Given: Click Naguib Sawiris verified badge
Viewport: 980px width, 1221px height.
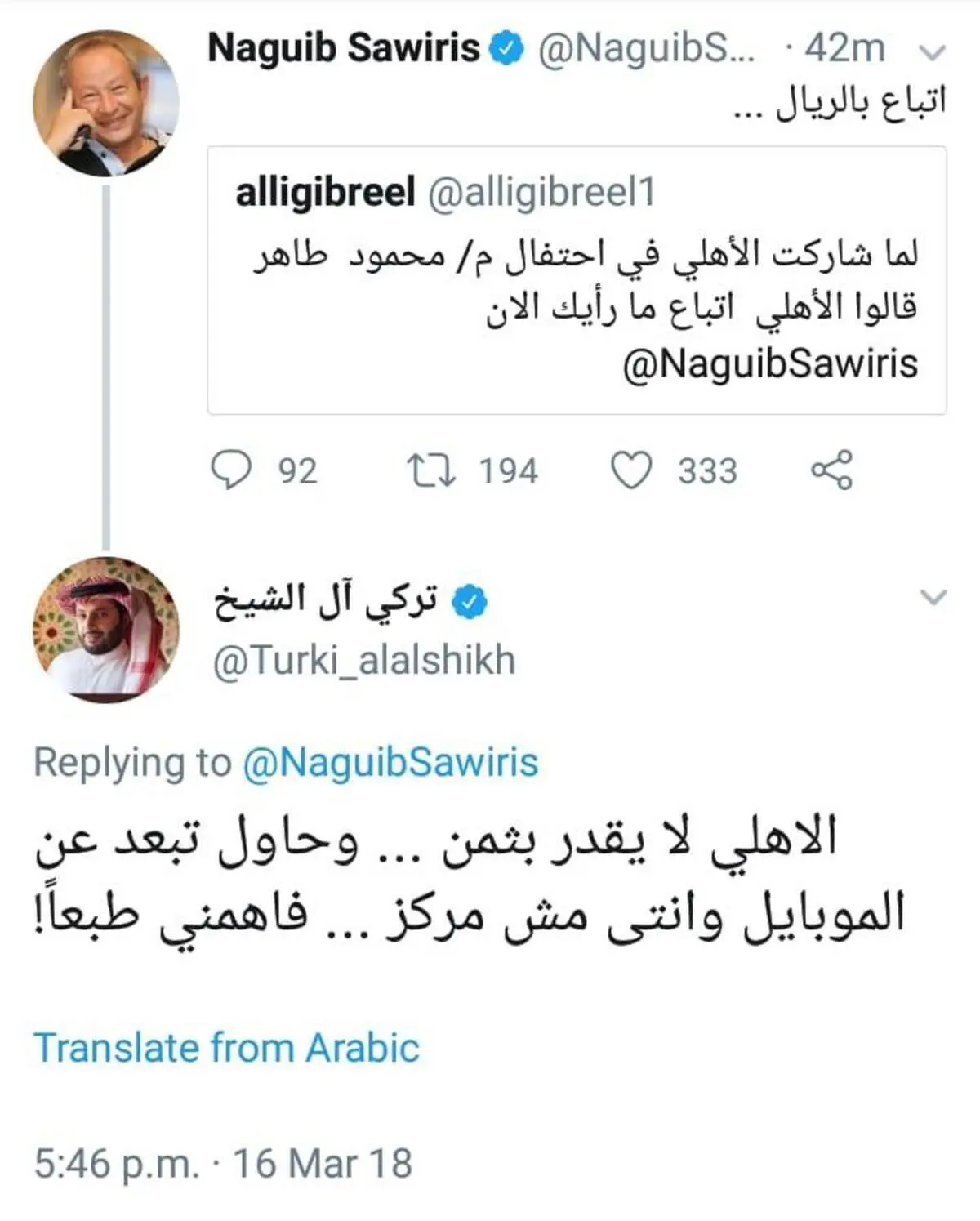Looking at the screenshot, I should point(506,49).
